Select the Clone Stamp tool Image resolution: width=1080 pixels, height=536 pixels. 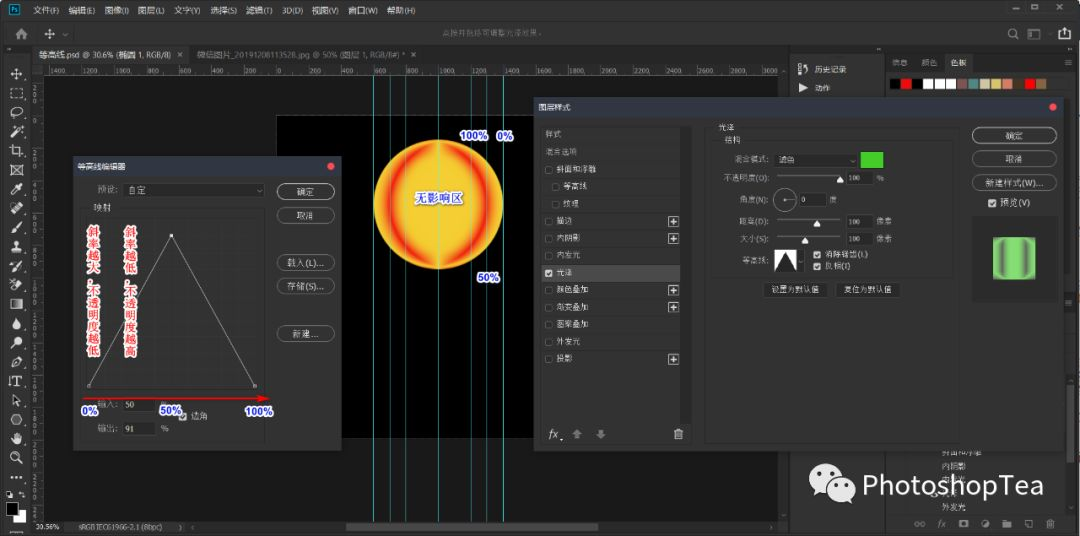(17, 246)
